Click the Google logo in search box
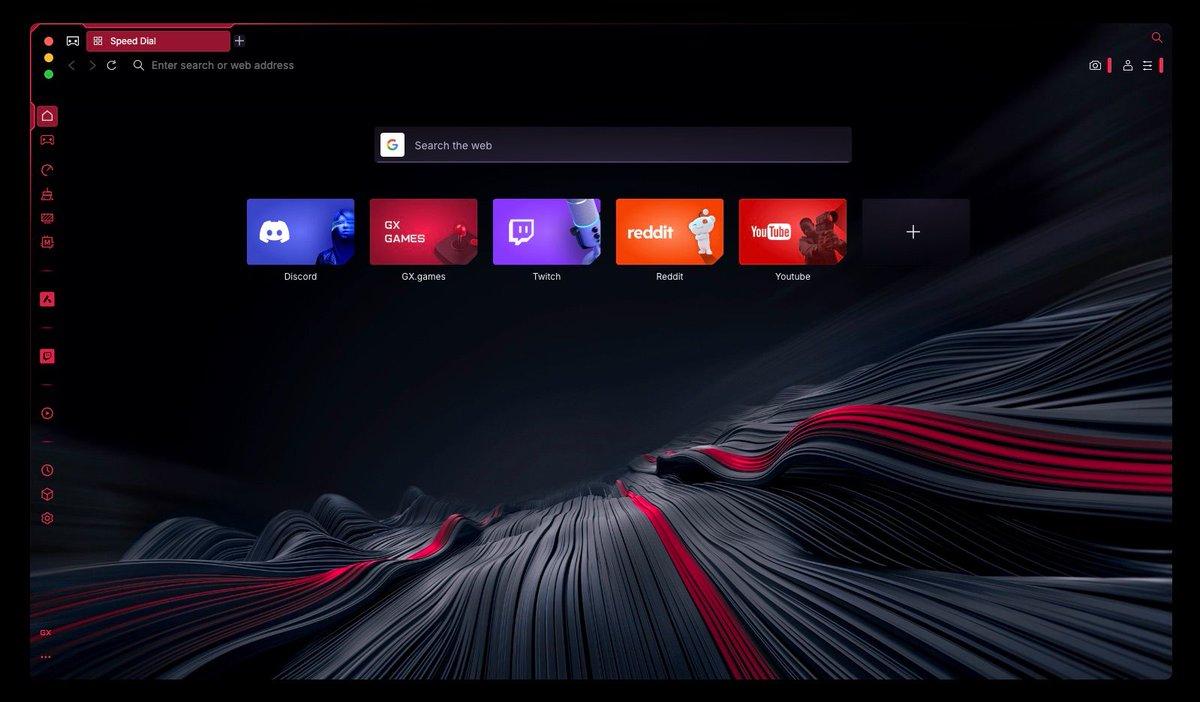The width and height of the screenshot is (1200, 702). 392,145
